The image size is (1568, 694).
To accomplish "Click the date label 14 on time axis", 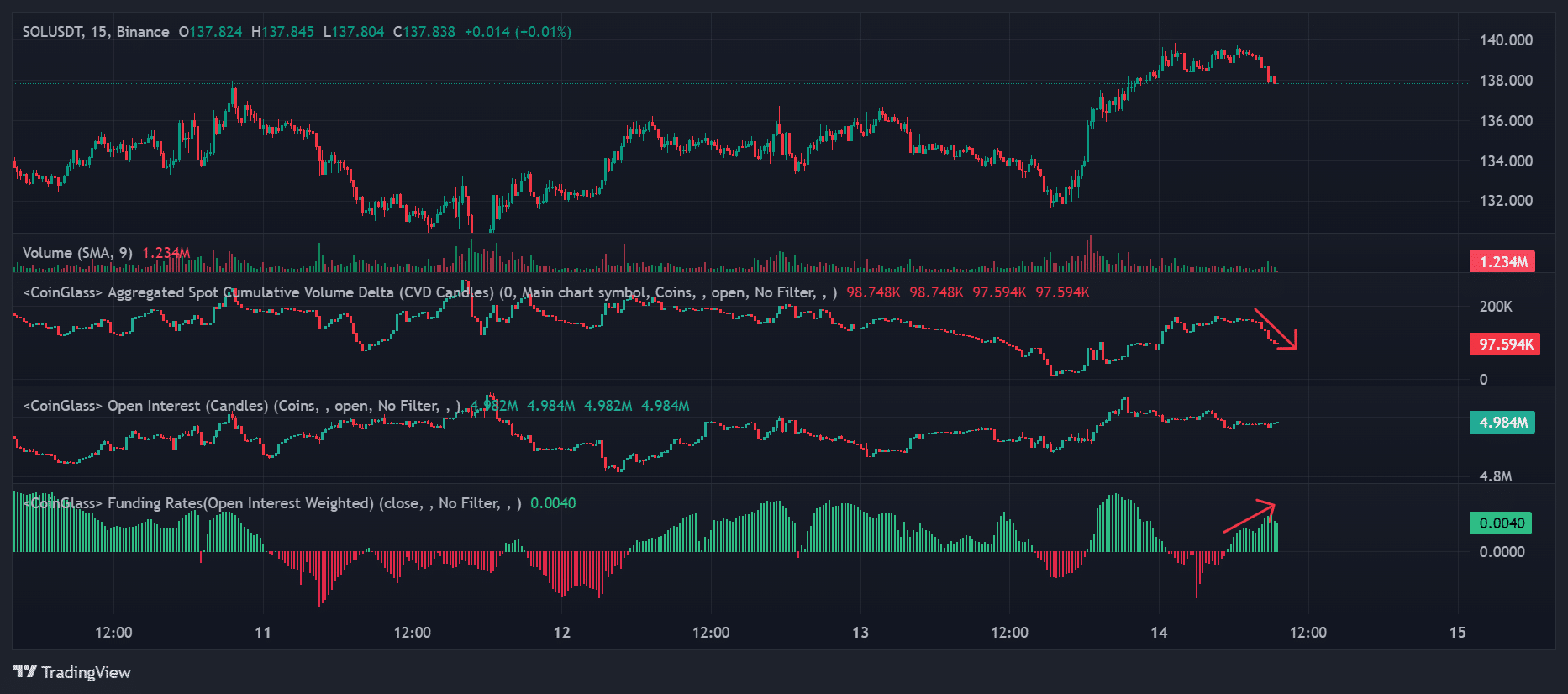I will [1160, 633].
